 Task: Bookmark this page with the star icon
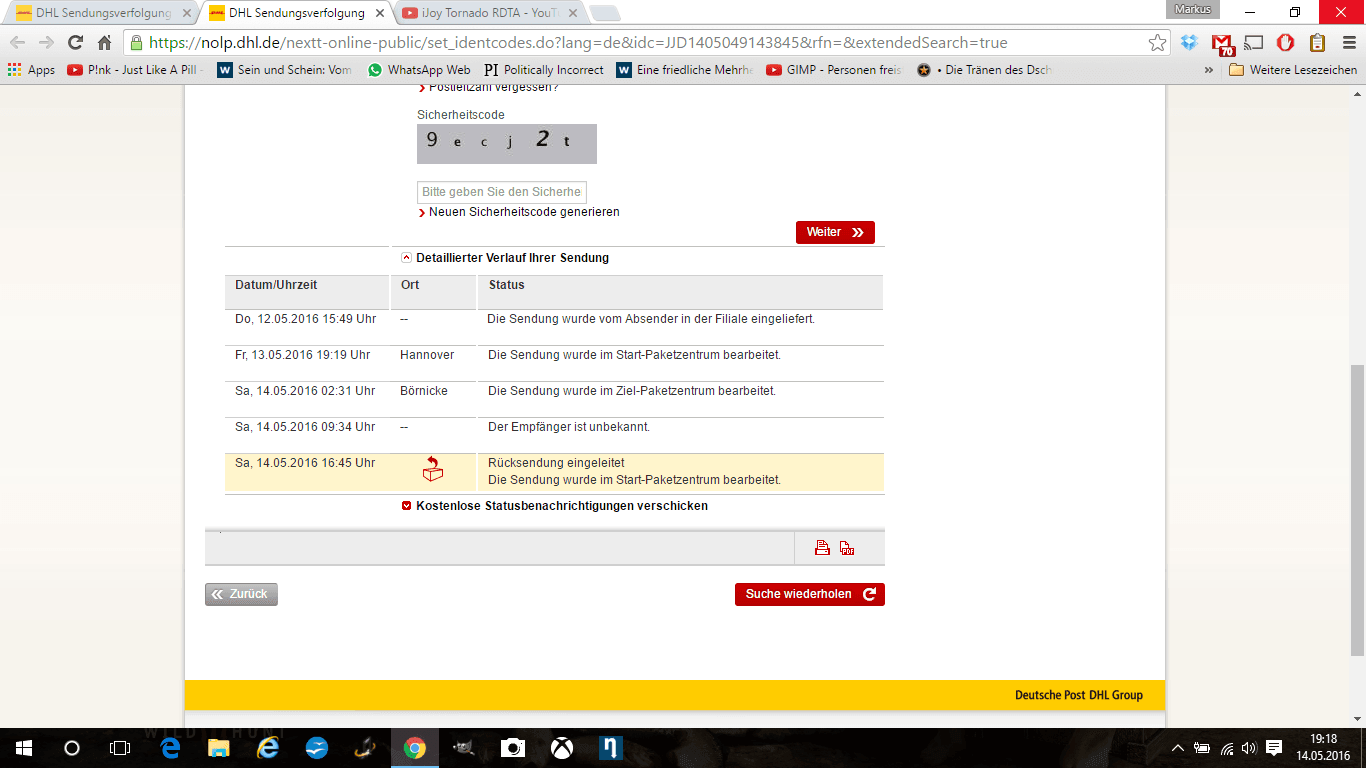click(x=1157, y=43)
